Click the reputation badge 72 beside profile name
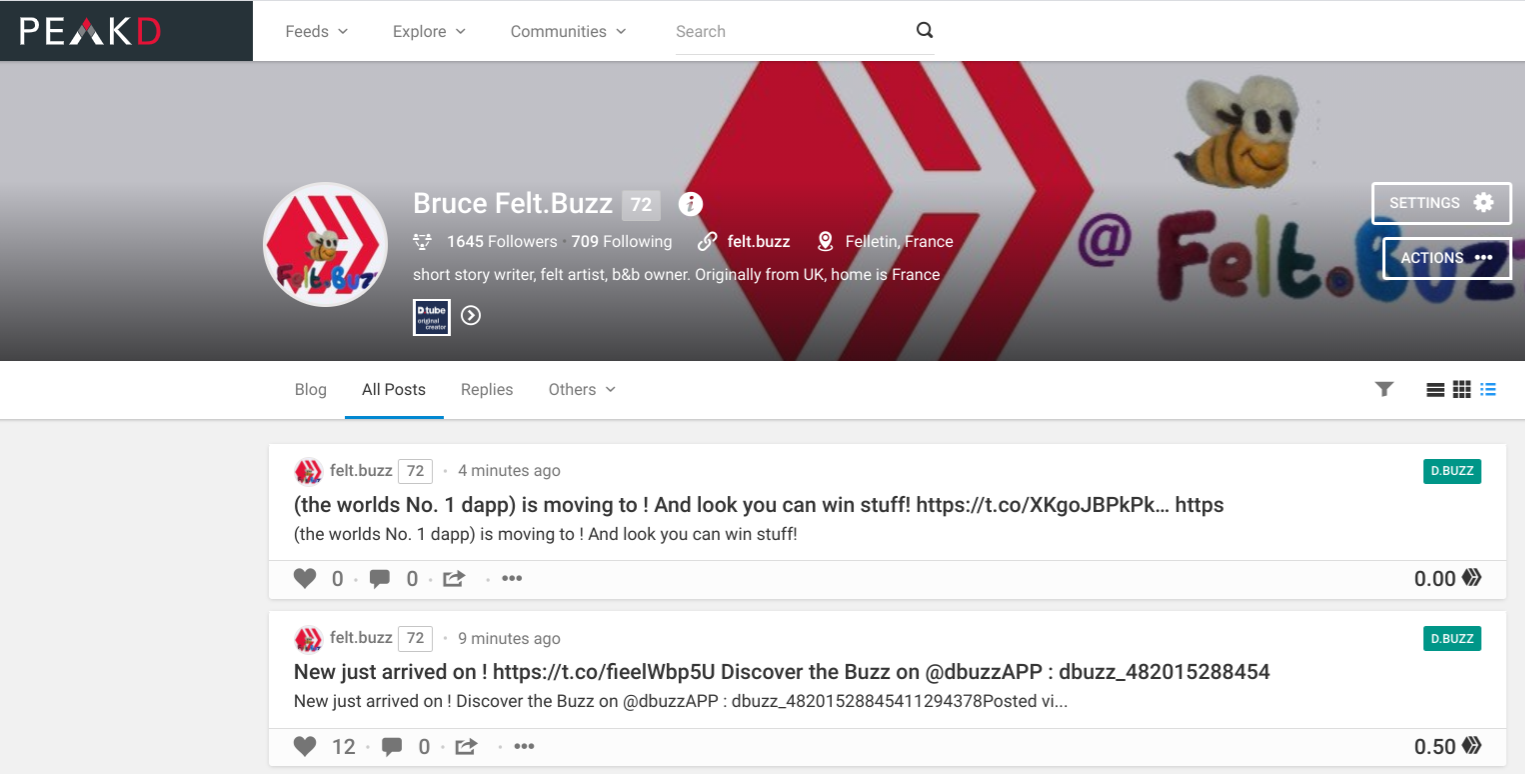The image size is (1525, 774). [641, 205]
